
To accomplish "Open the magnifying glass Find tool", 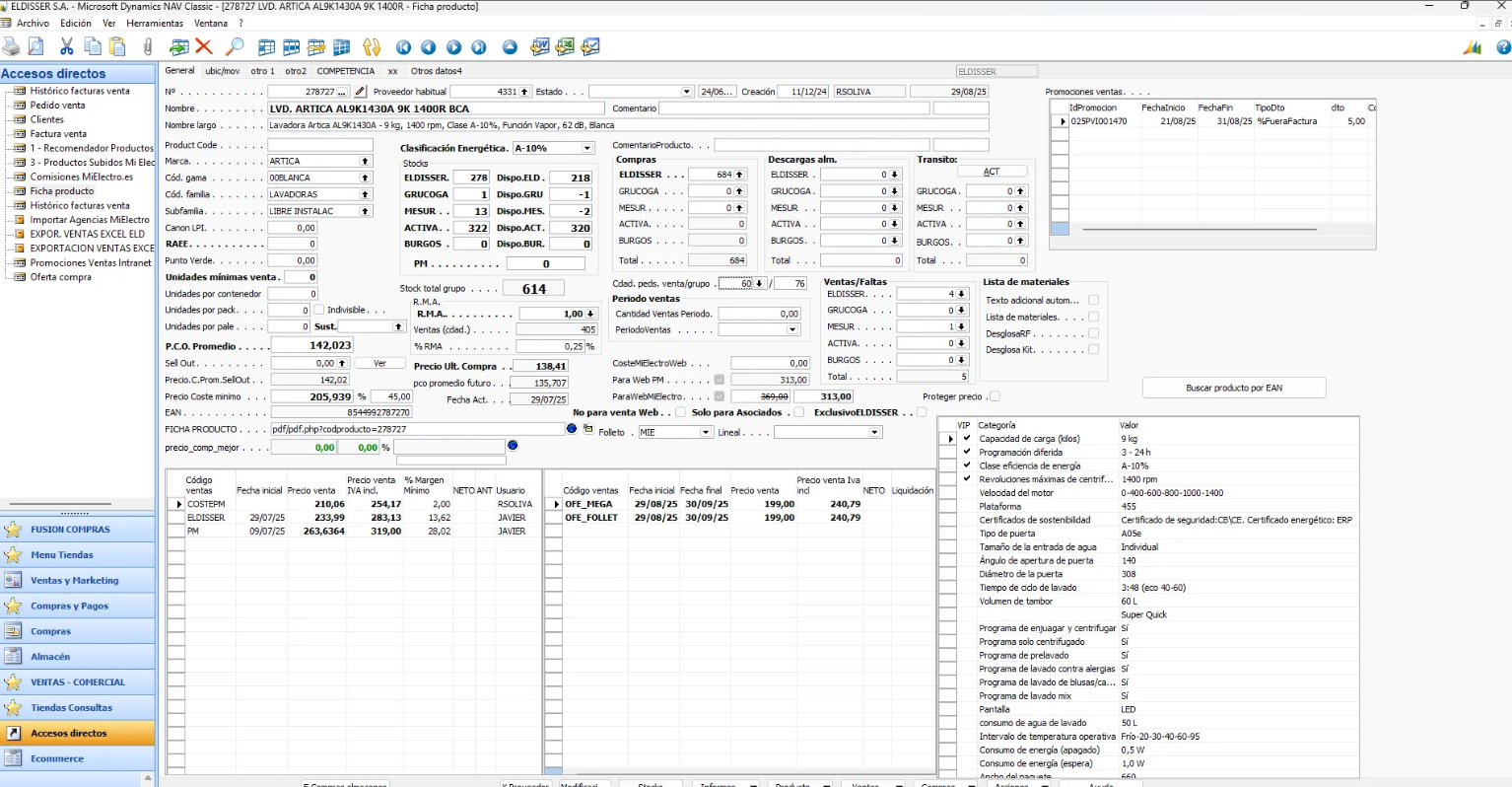I will 235,46.
